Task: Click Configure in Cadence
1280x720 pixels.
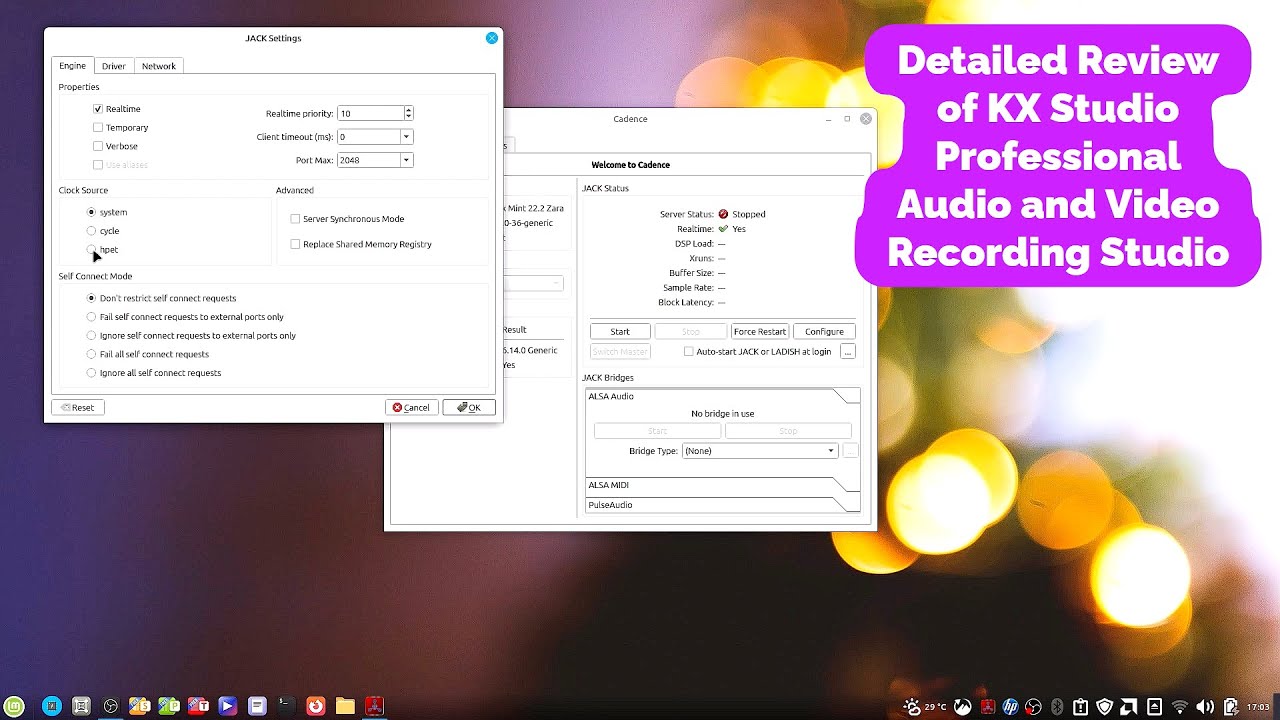Action: (824, 331)
